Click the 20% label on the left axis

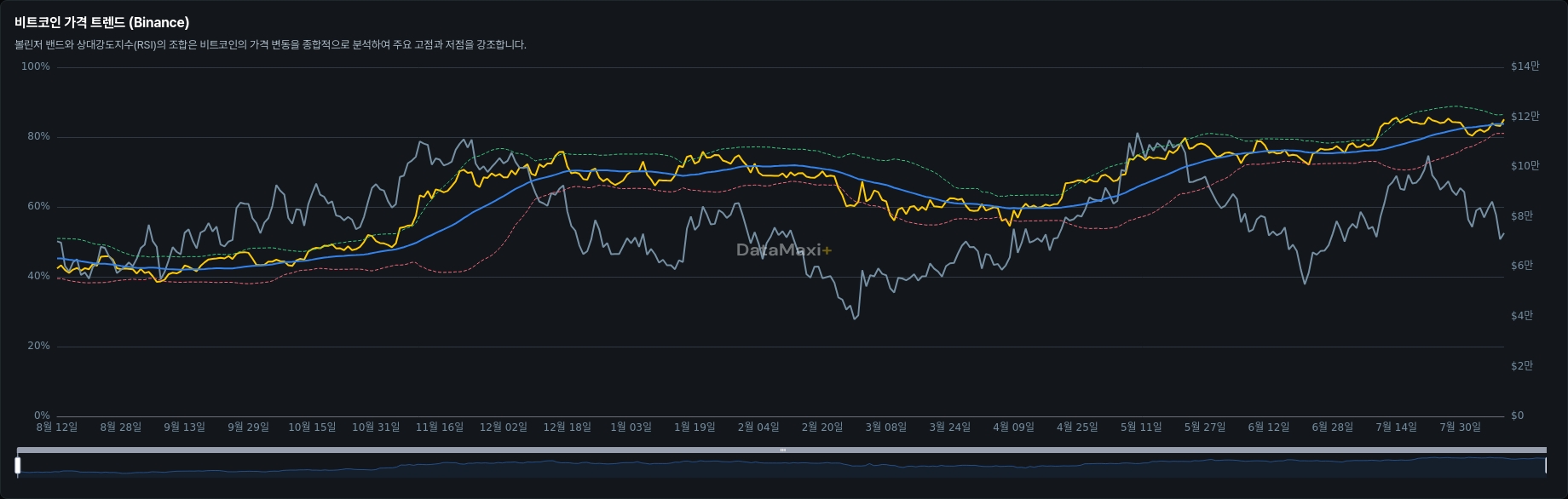pos(39,346)
